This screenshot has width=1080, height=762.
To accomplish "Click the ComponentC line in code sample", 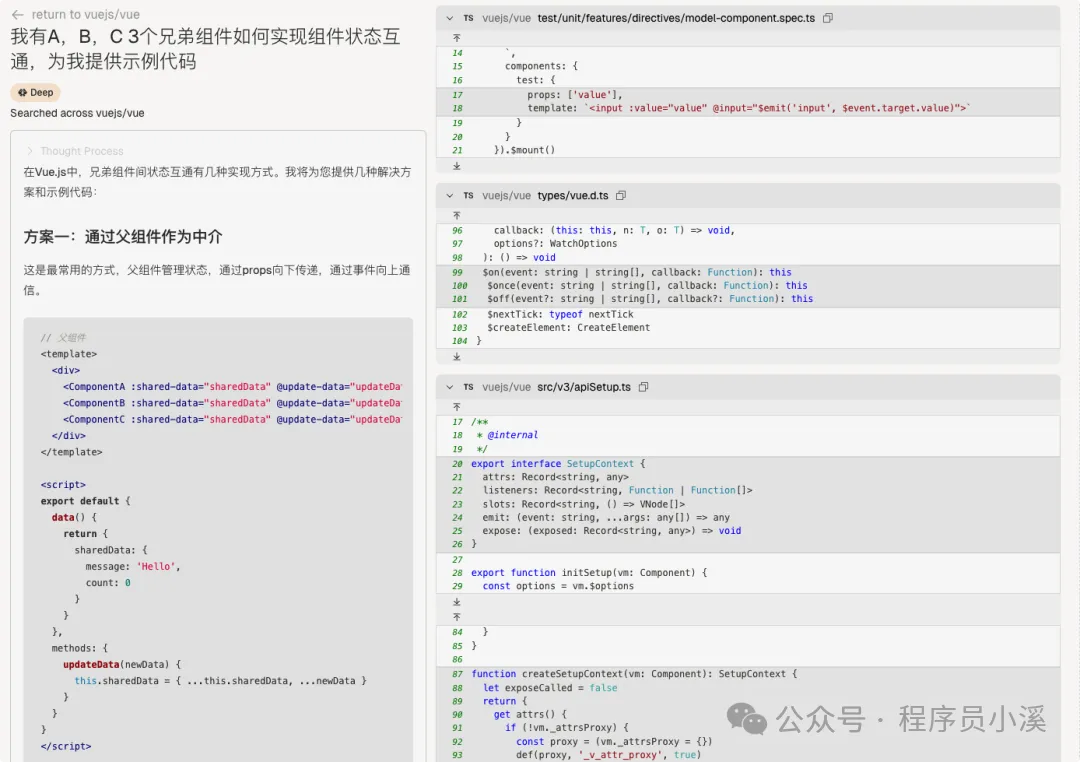I will tap(232, 419).
